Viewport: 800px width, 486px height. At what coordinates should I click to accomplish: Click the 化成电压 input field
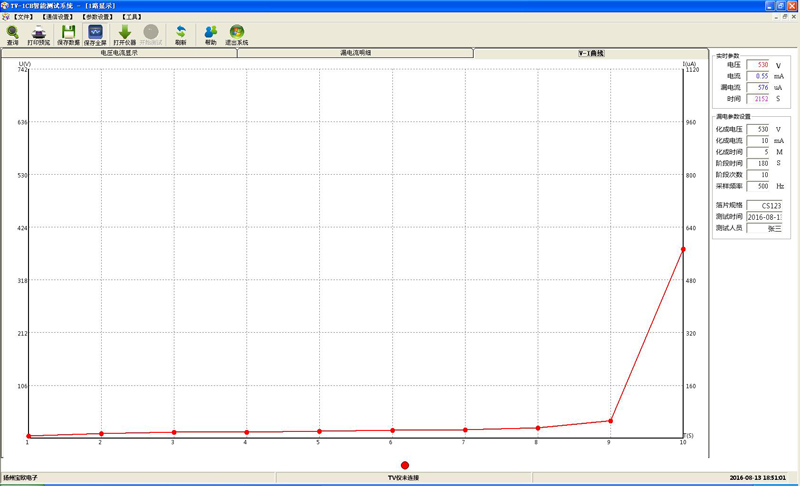758,129
